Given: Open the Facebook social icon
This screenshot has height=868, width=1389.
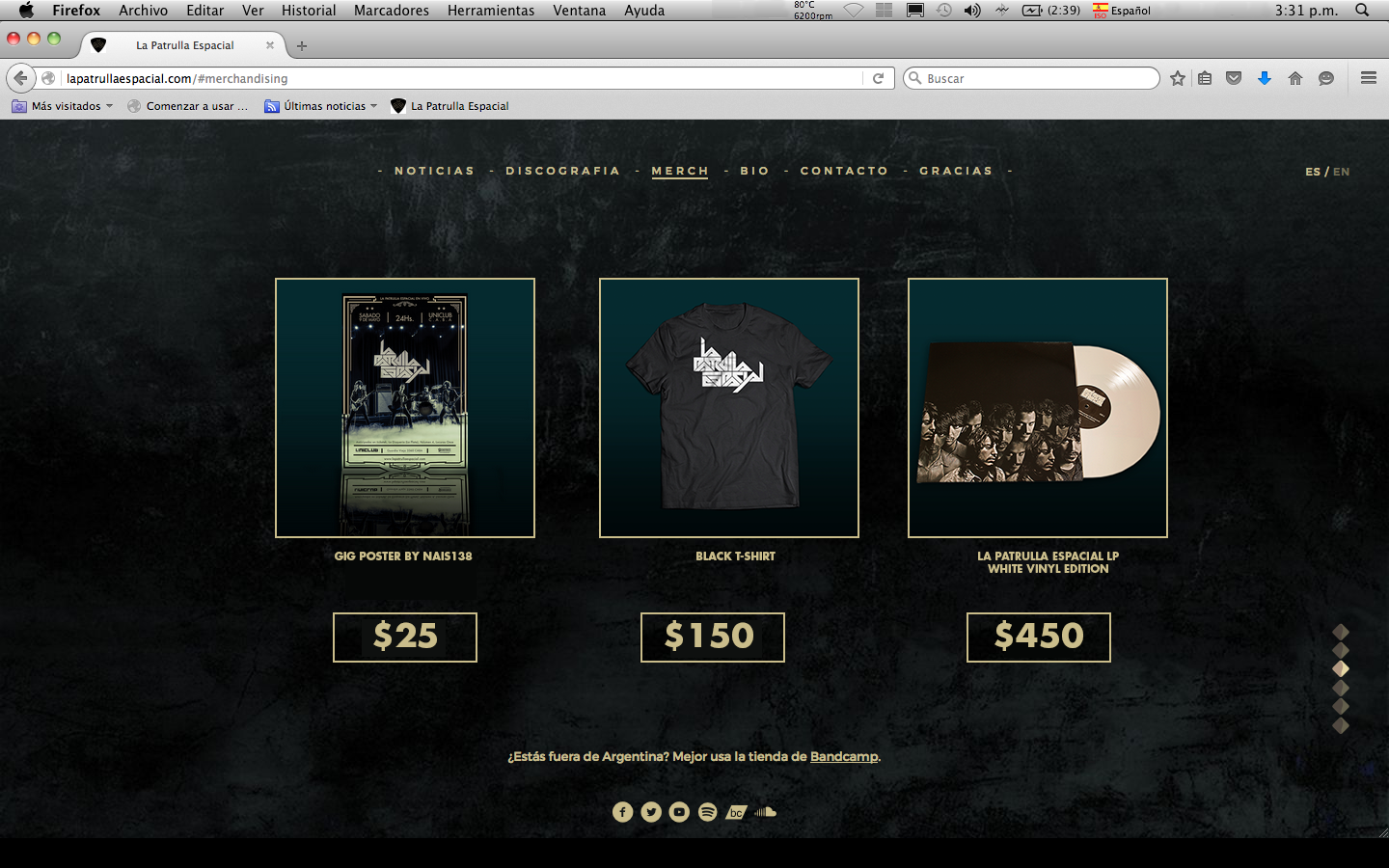Looking at the screenshot, I should tap(623, 812).
